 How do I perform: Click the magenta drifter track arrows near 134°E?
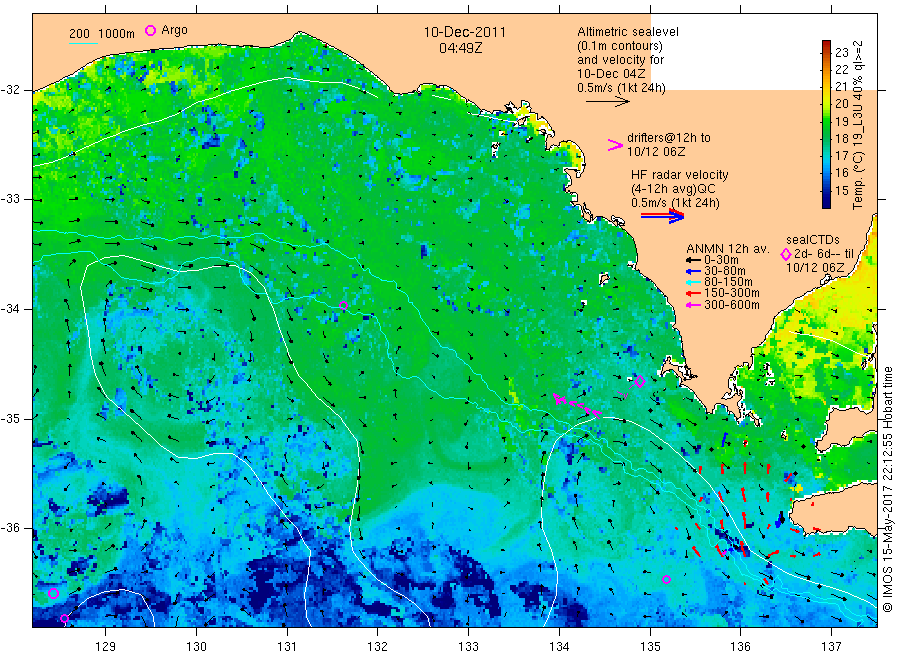[x=577, y=405]
